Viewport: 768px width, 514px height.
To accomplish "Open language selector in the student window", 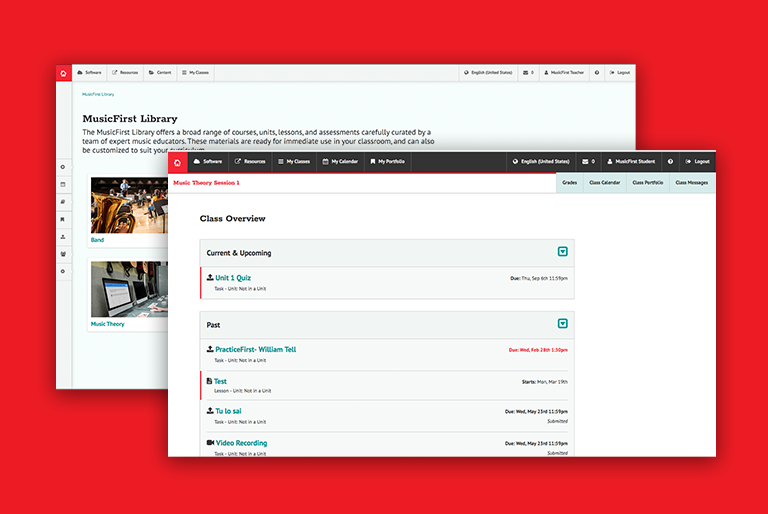I will 541,162.
